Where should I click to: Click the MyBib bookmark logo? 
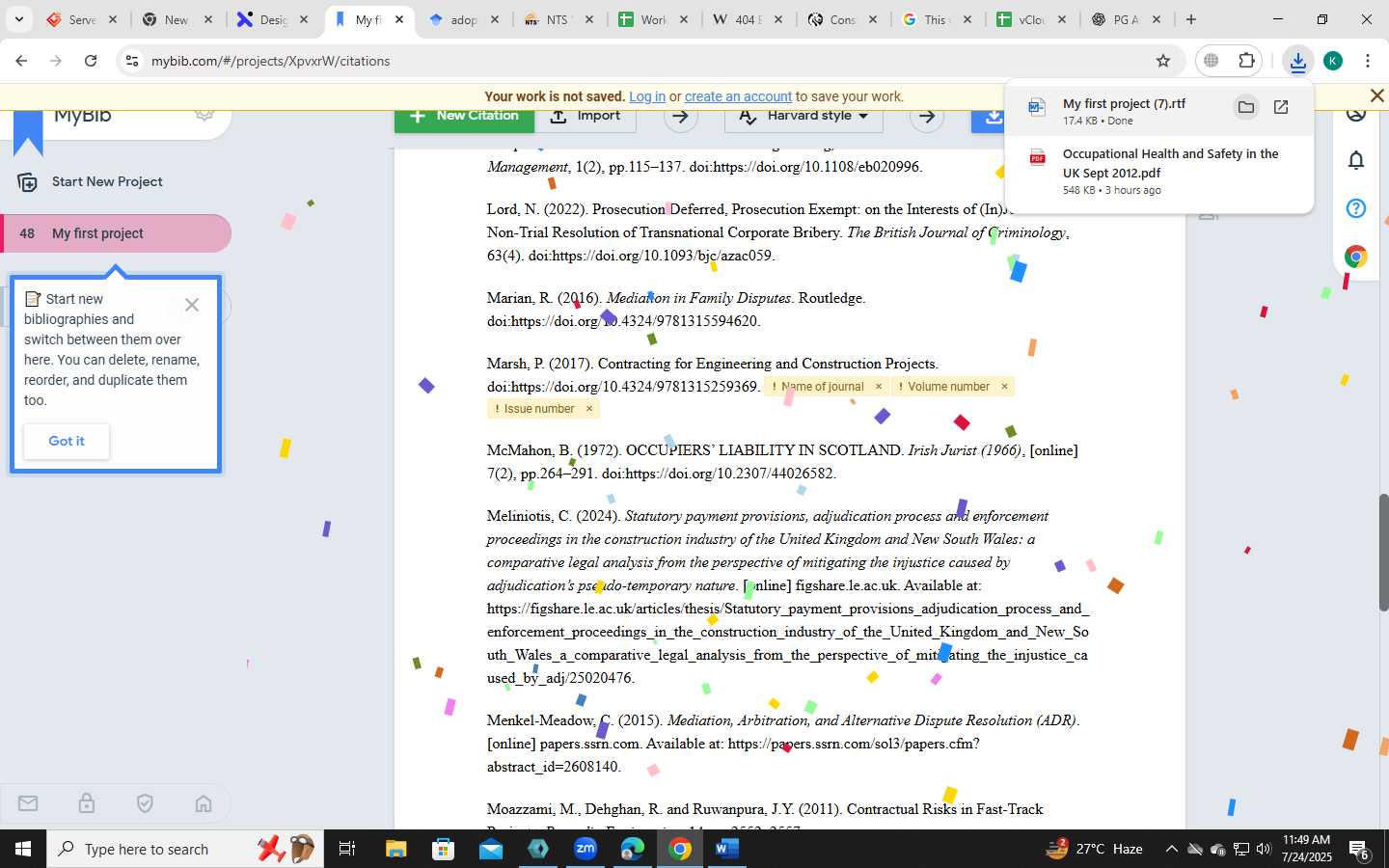click(x=28, y=133)
